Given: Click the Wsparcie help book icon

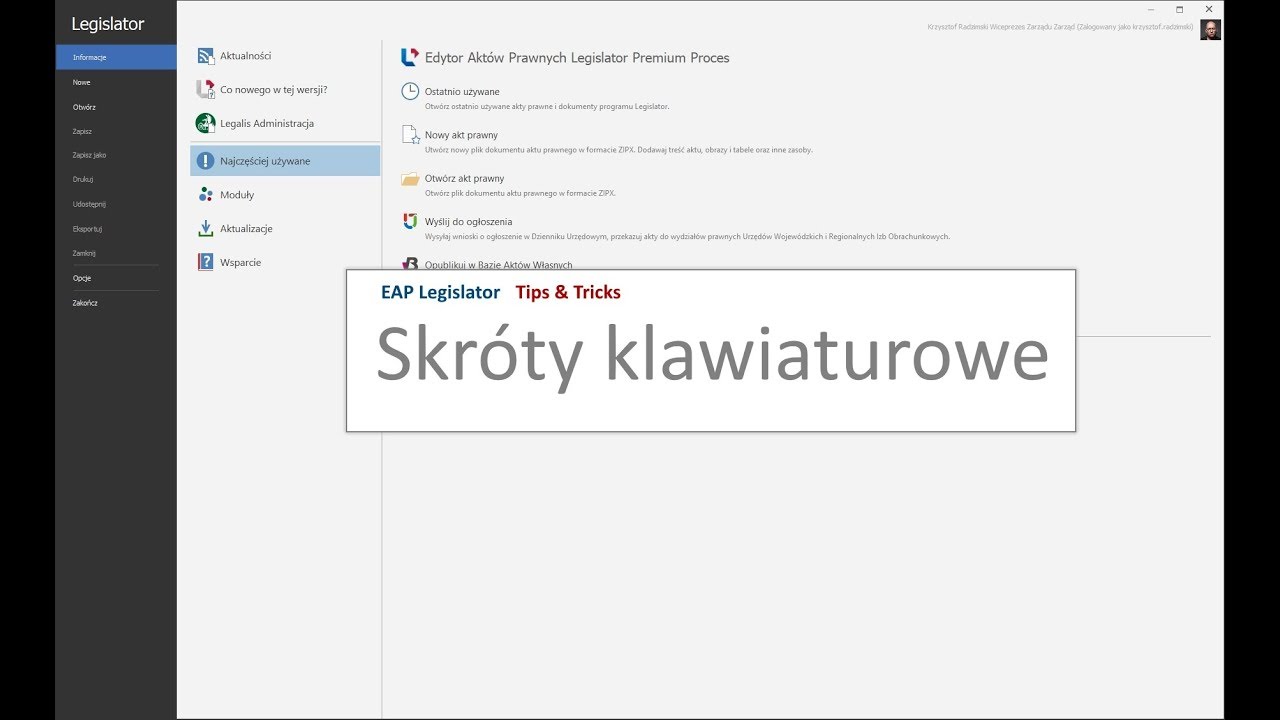Looking at the screenshot, I should (205, 262).
